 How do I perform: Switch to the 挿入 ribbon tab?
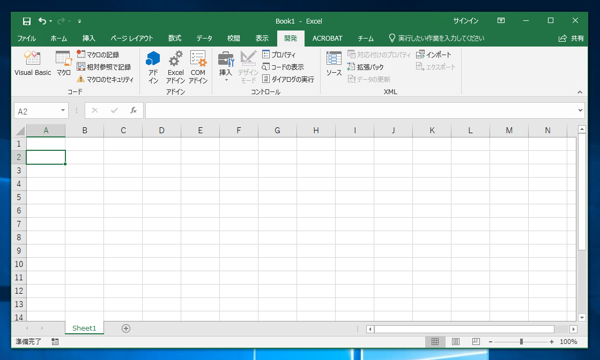tap(88, 38)
